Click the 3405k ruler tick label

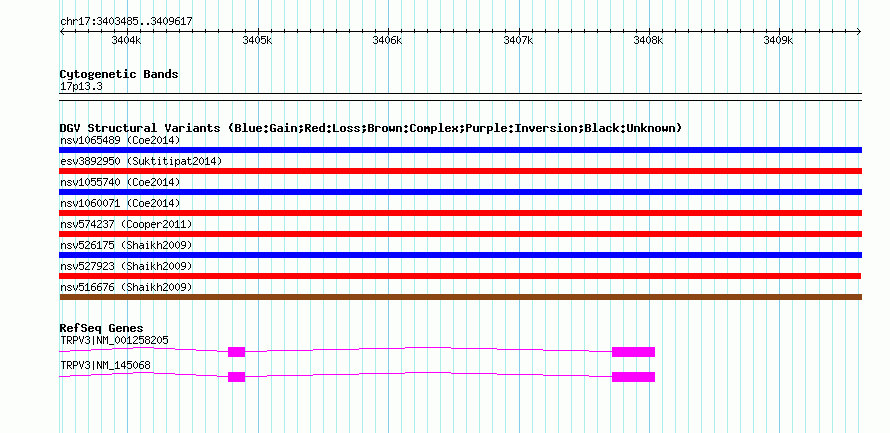(257, 41)
